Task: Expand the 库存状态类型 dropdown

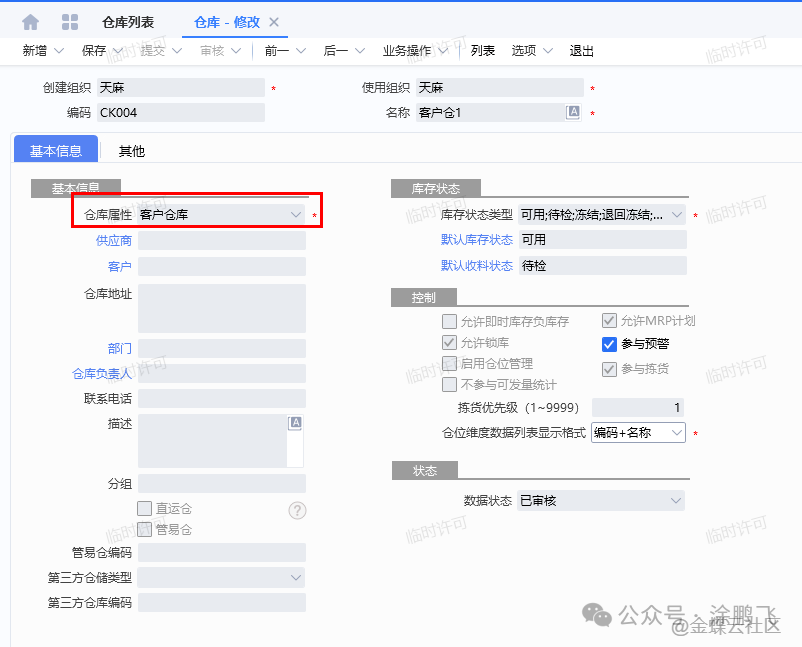Action: (677, 215)
